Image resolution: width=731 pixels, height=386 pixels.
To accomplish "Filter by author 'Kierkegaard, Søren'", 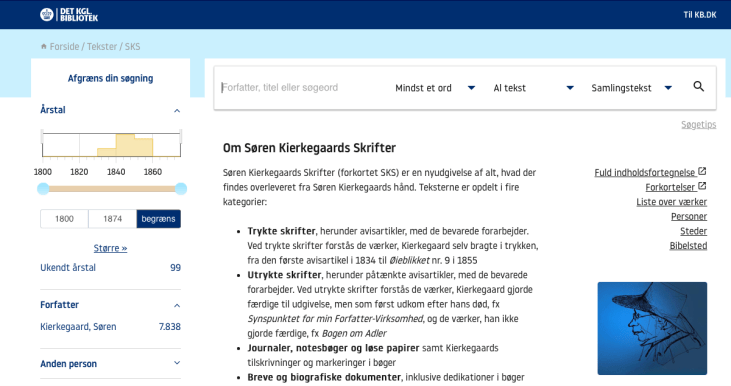I will pos(78,327).
